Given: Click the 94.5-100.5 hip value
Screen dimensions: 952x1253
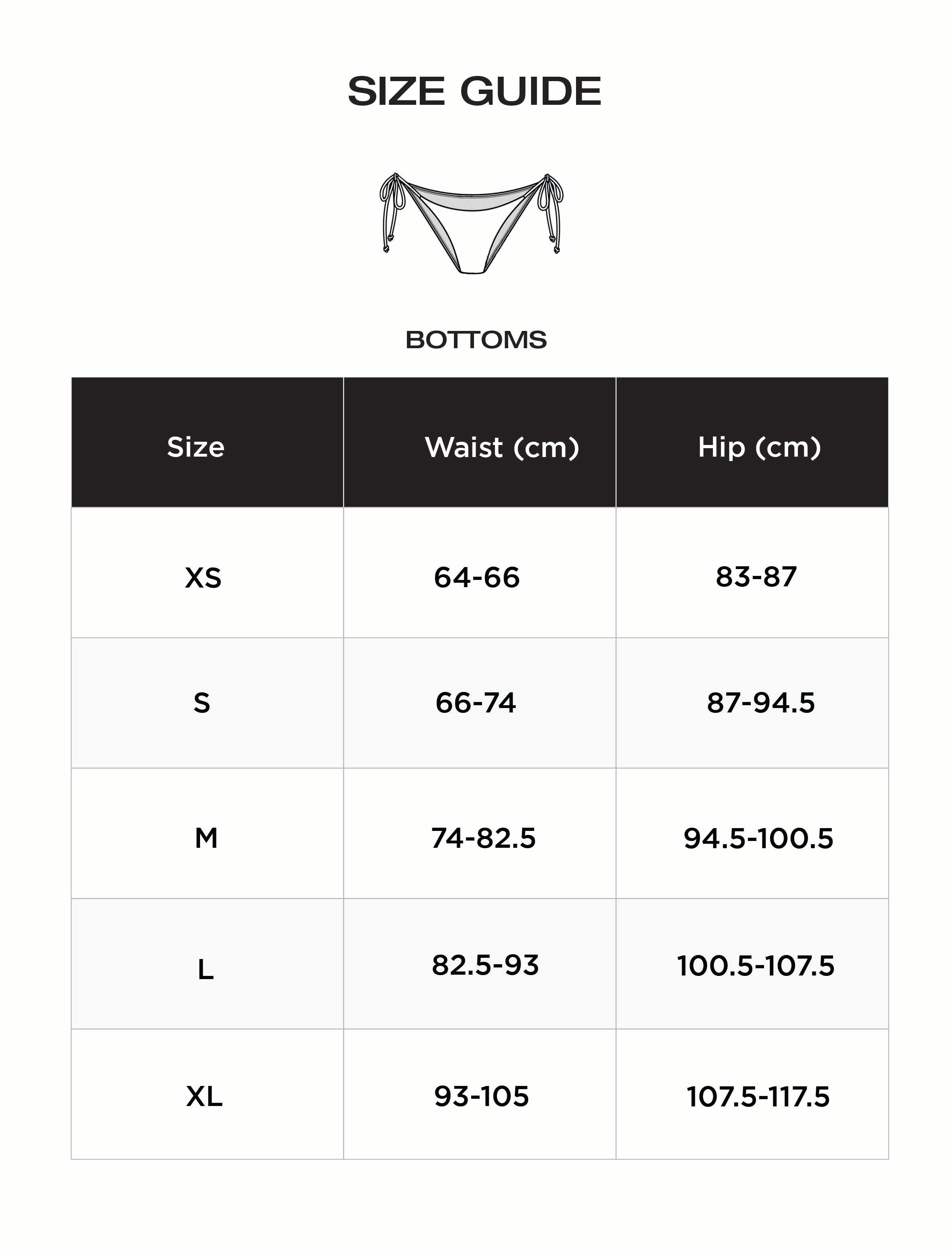Looking at the screenshot, I should click(758, 839).
